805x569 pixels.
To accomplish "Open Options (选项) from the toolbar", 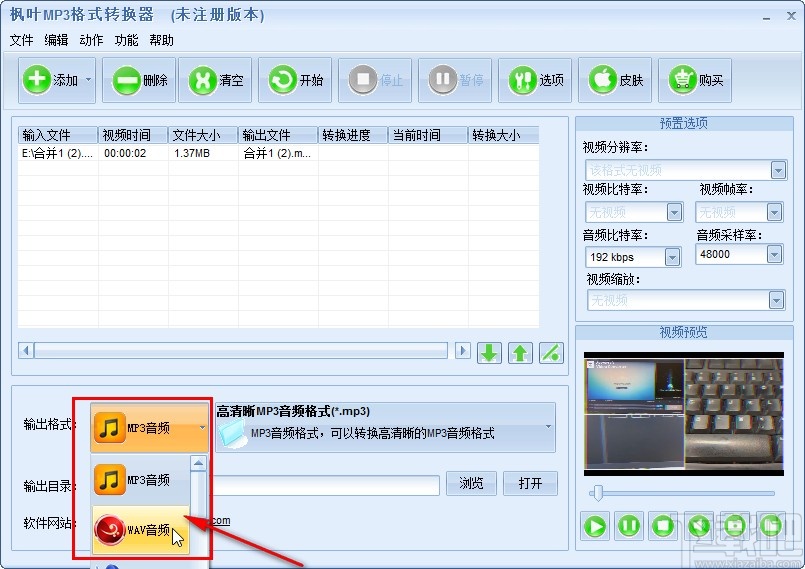I will pyautogui.click(x=535, y=80).
